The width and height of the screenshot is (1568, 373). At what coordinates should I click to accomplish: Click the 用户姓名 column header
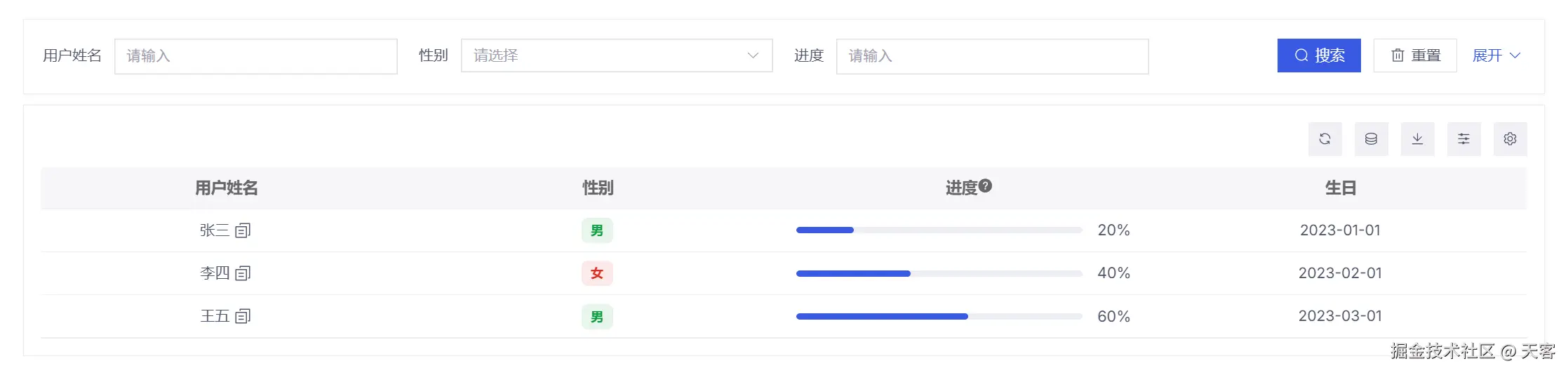[x=226, y=188]
